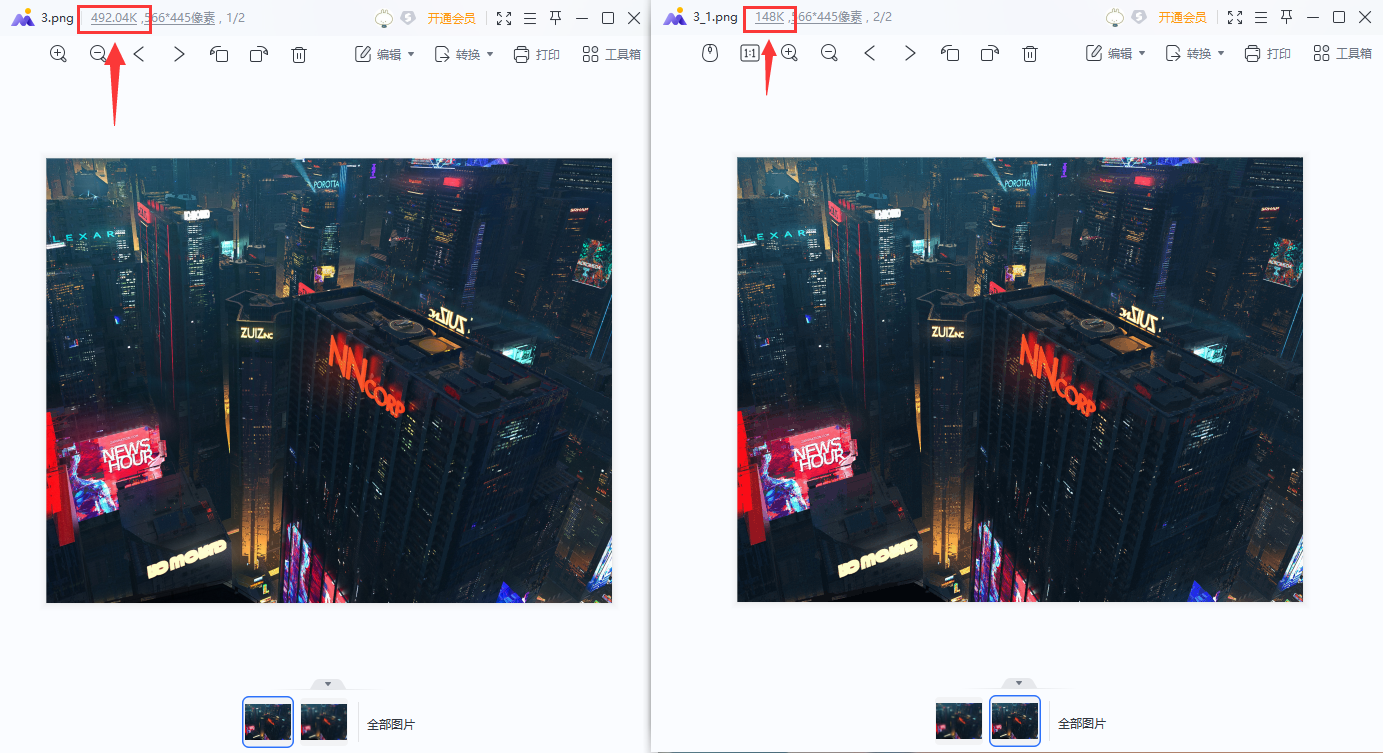Viewport: 1383px width, 753px height.
Task: Collapse thumbnail strip in 3.png window
Action: click(327, 684)
